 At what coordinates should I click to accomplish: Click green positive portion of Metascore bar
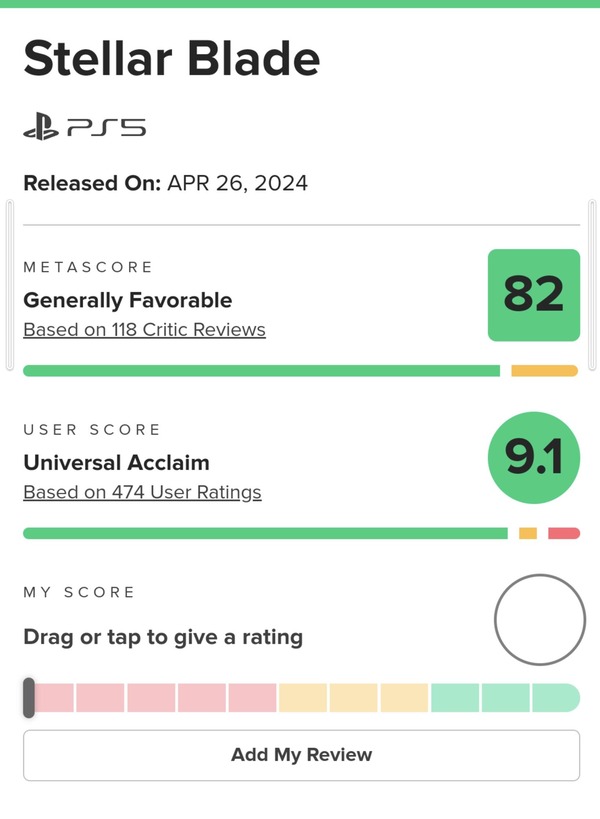coord(262,371)
